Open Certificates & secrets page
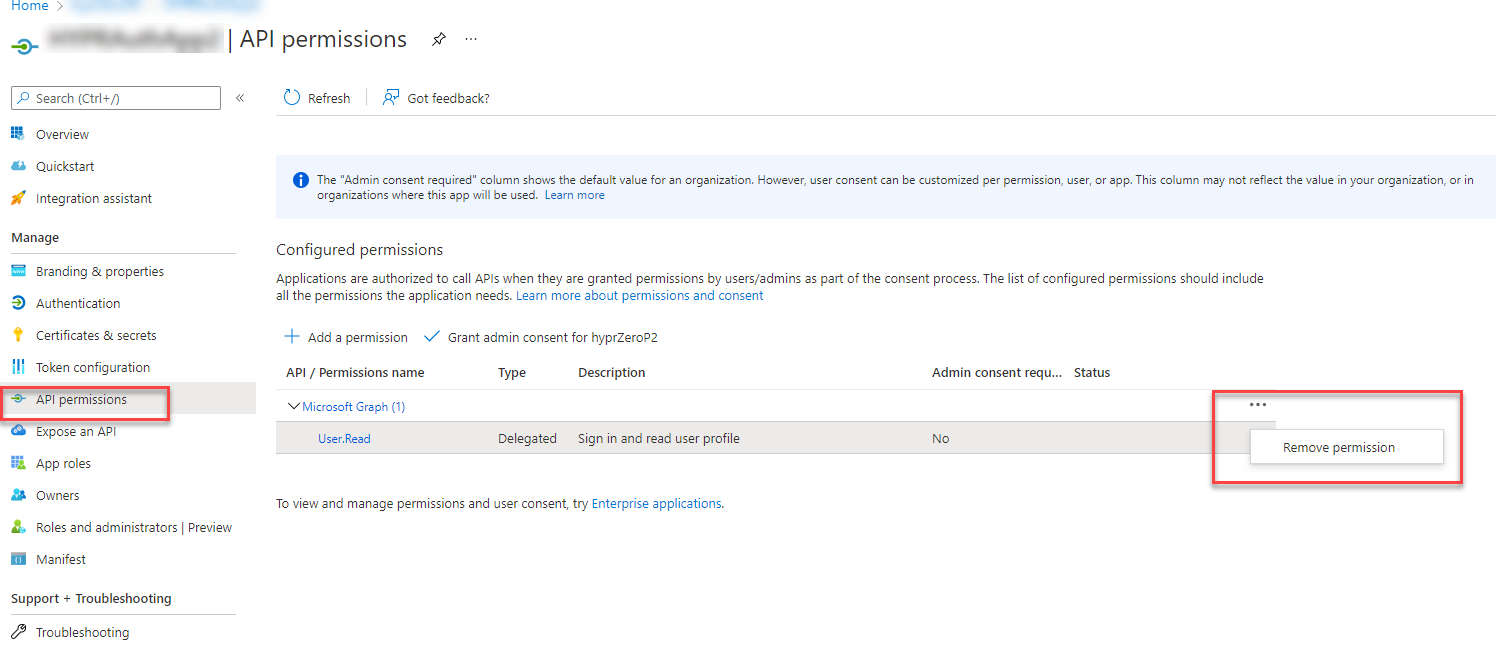Screen dimensions: 1496x648 click(x=96, y=335)
